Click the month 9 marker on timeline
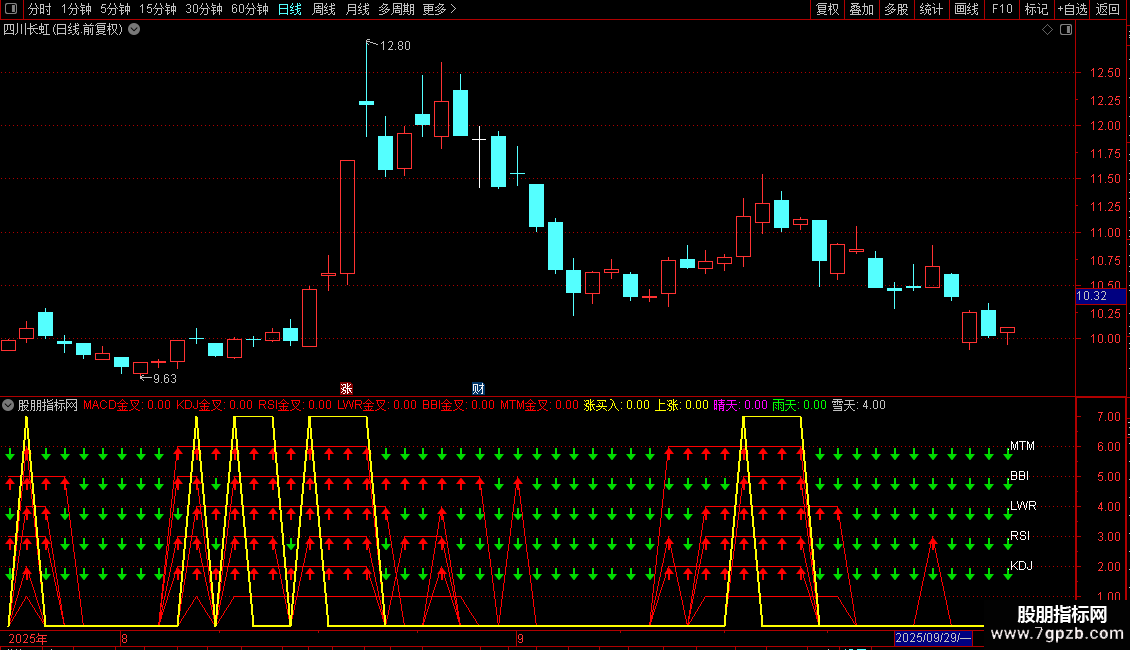 [x=520, y=638]
